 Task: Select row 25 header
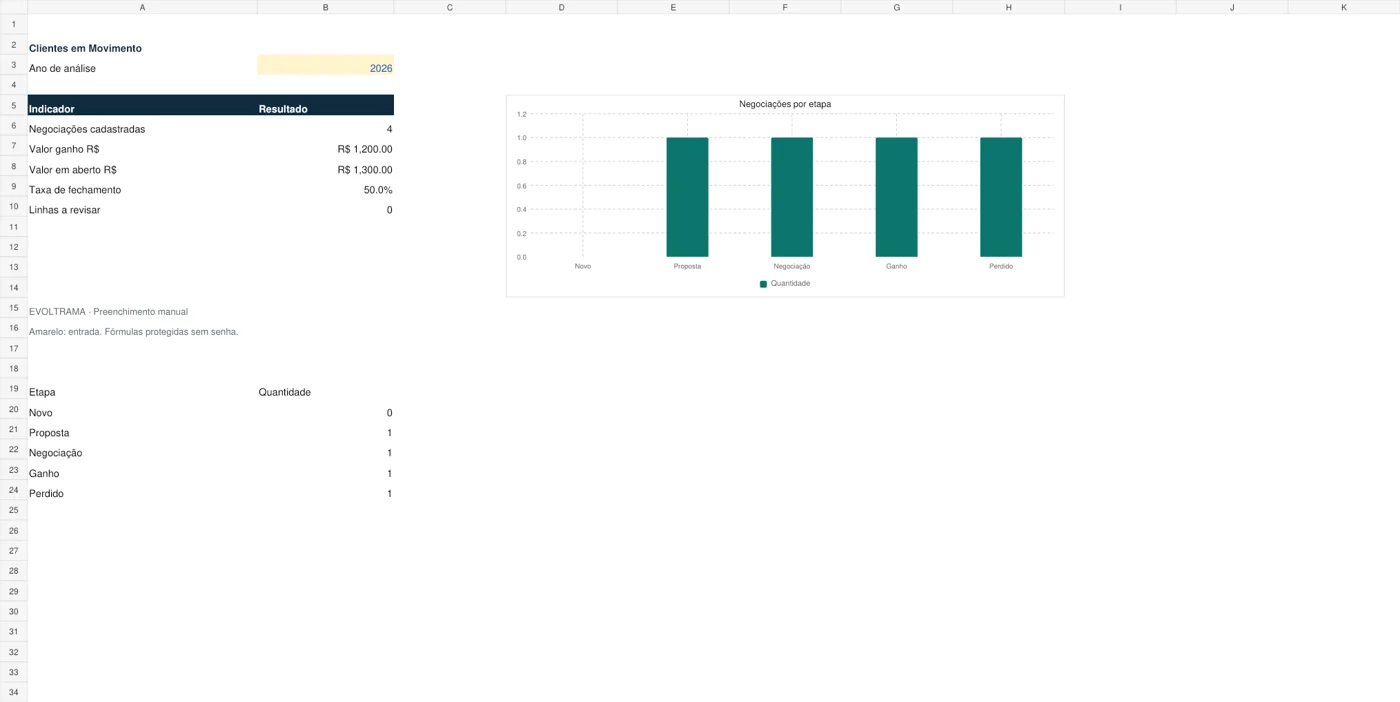14,510
